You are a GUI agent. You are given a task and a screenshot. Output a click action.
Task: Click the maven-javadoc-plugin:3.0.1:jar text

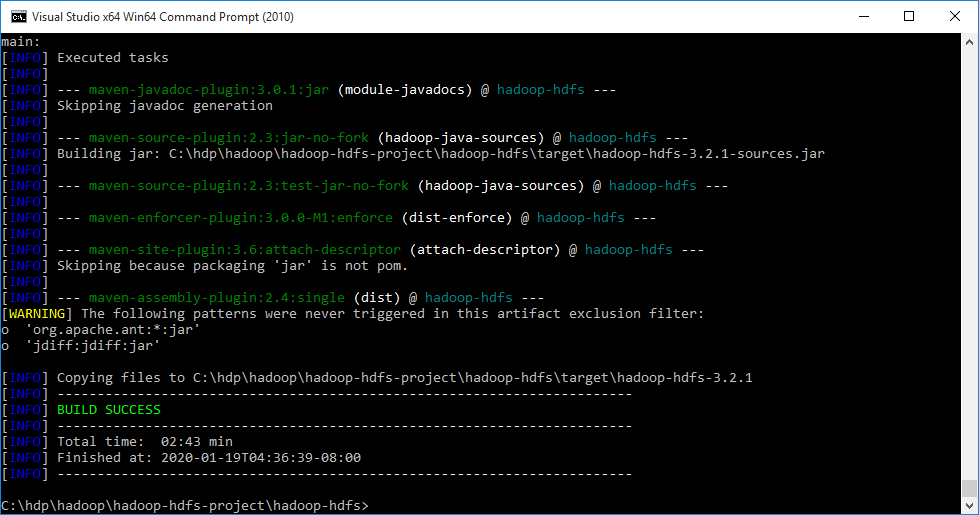click(209, 89)
